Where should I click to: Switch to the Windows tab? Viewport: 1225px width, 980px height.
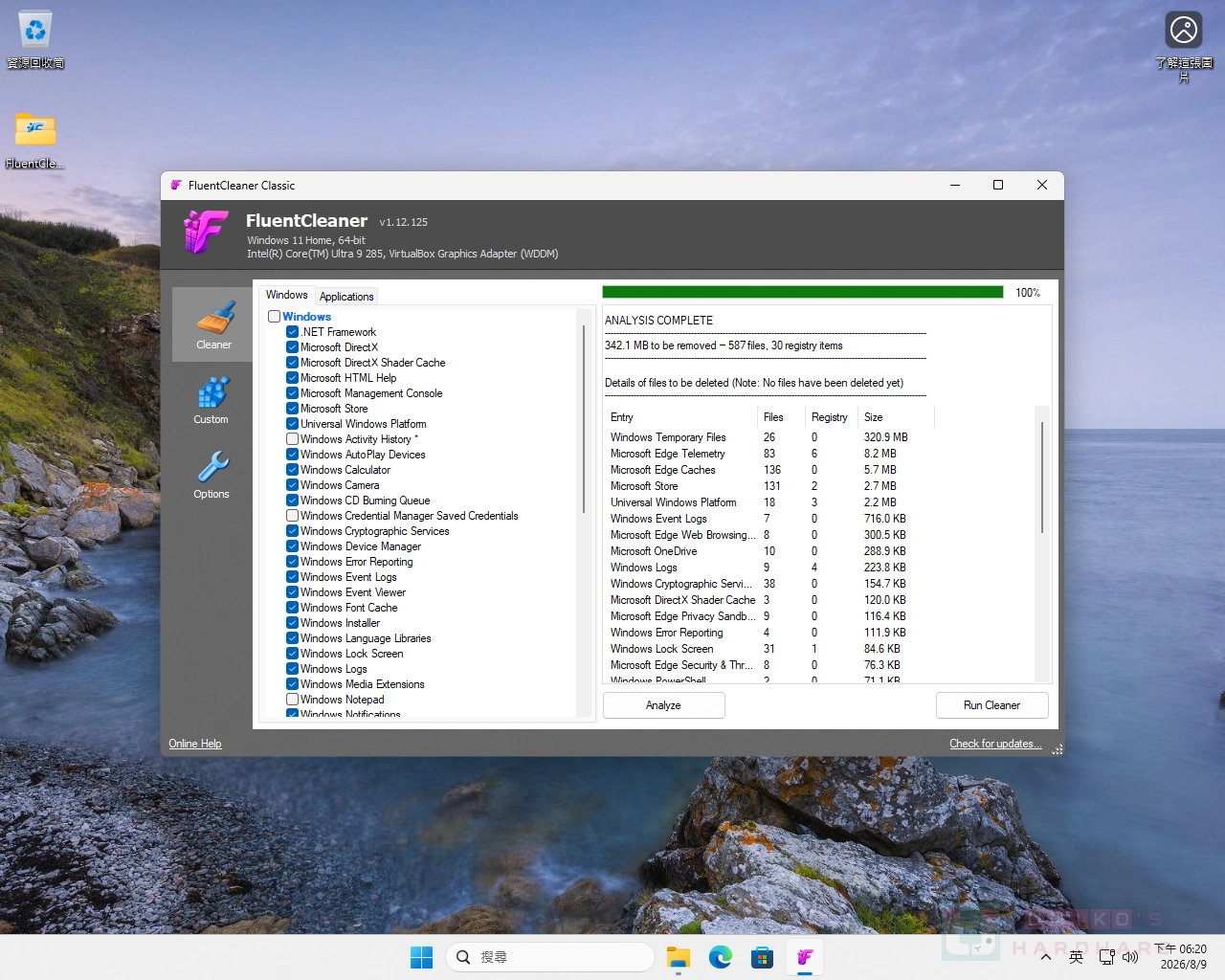286,295
